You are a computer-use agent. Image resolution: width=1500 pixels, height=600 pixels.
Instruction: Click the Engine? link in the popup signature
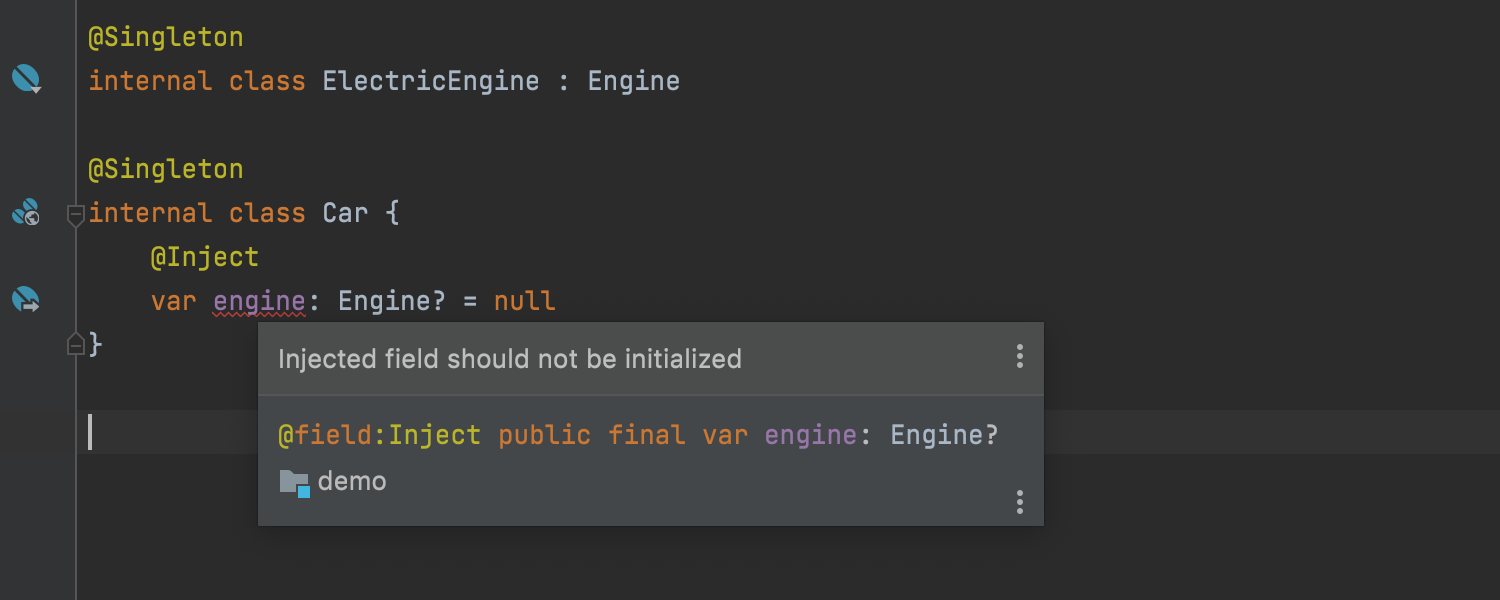[944, 435]
